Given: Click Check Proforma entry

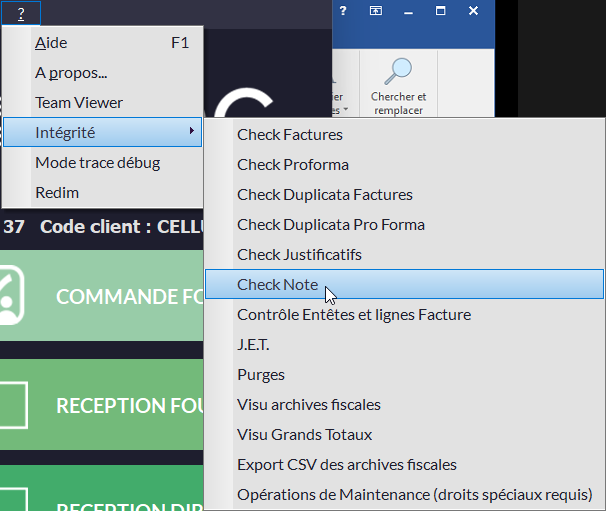Looking at the screenshot, I should 293,165.
